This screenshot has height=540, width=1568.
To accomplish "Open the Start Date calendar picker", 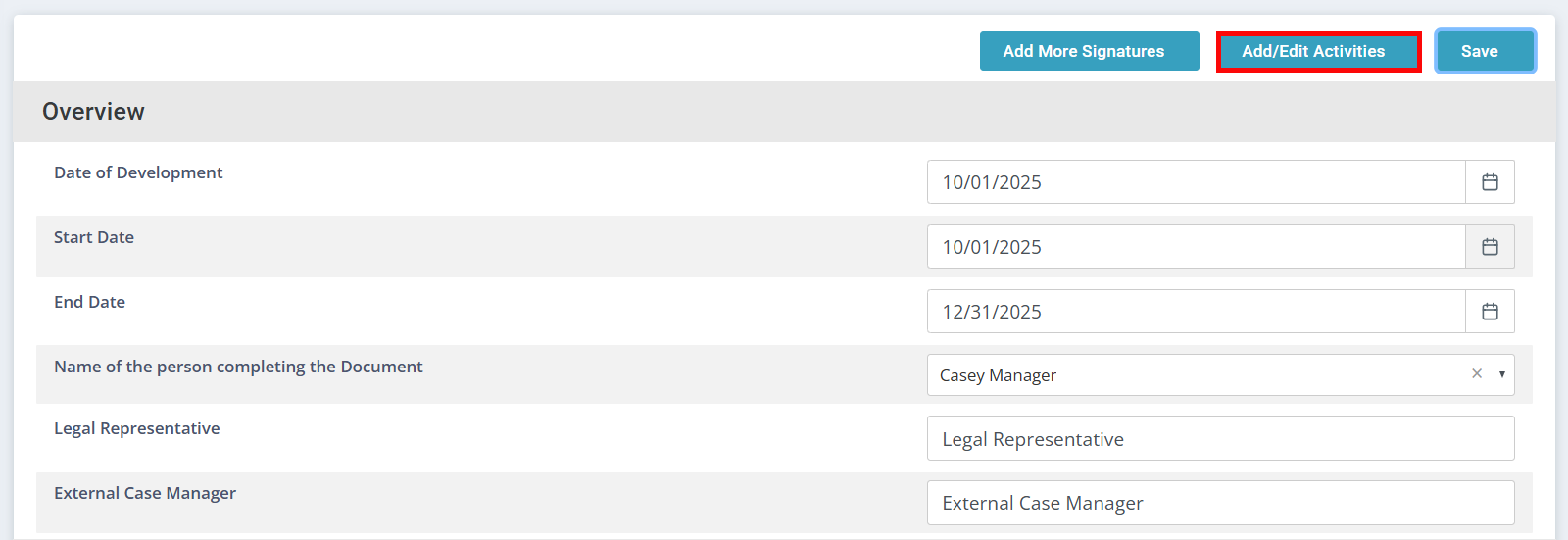I will pos(1490,247).
